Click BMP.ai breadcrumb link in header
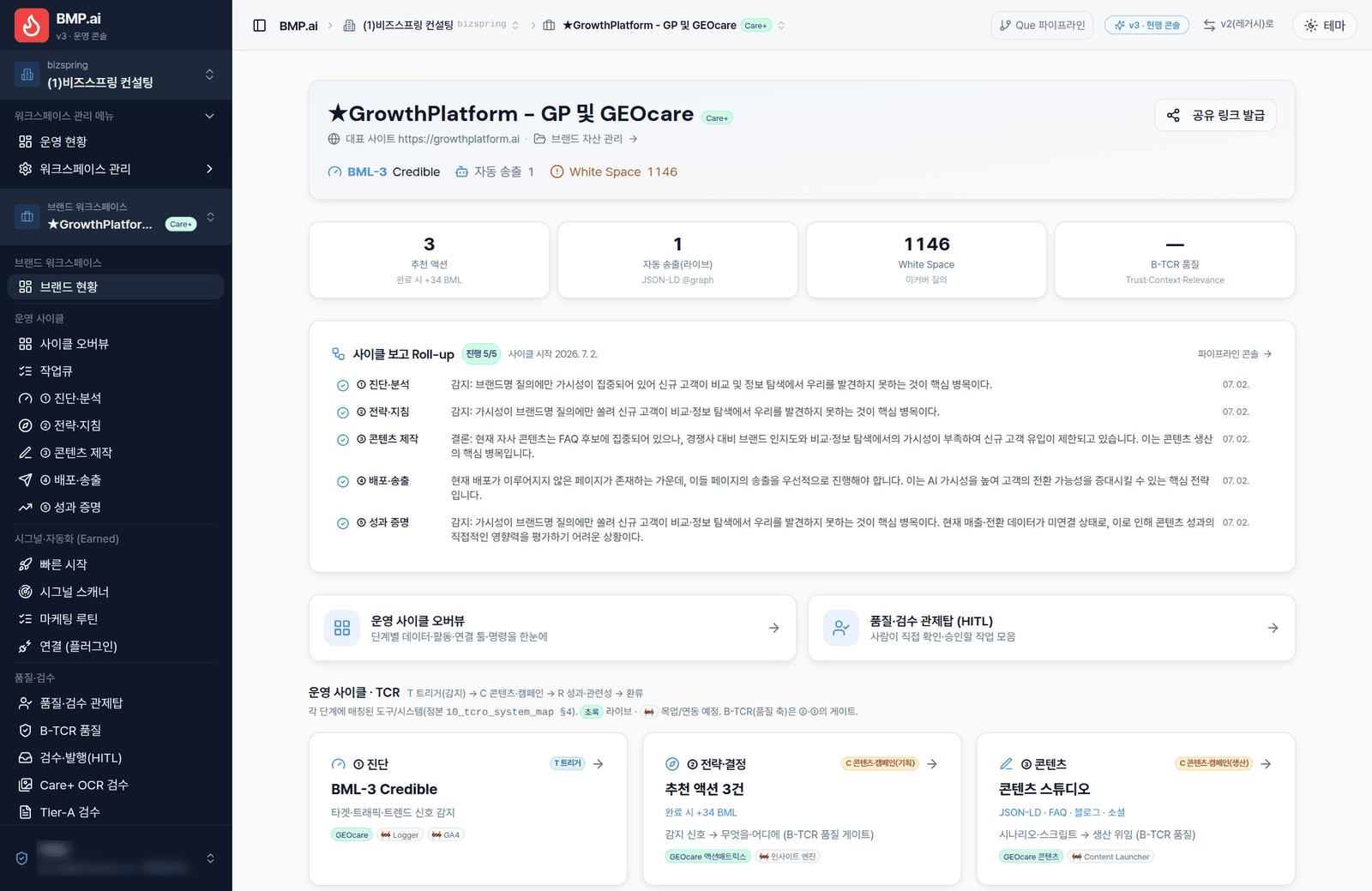 pos(298,26)
